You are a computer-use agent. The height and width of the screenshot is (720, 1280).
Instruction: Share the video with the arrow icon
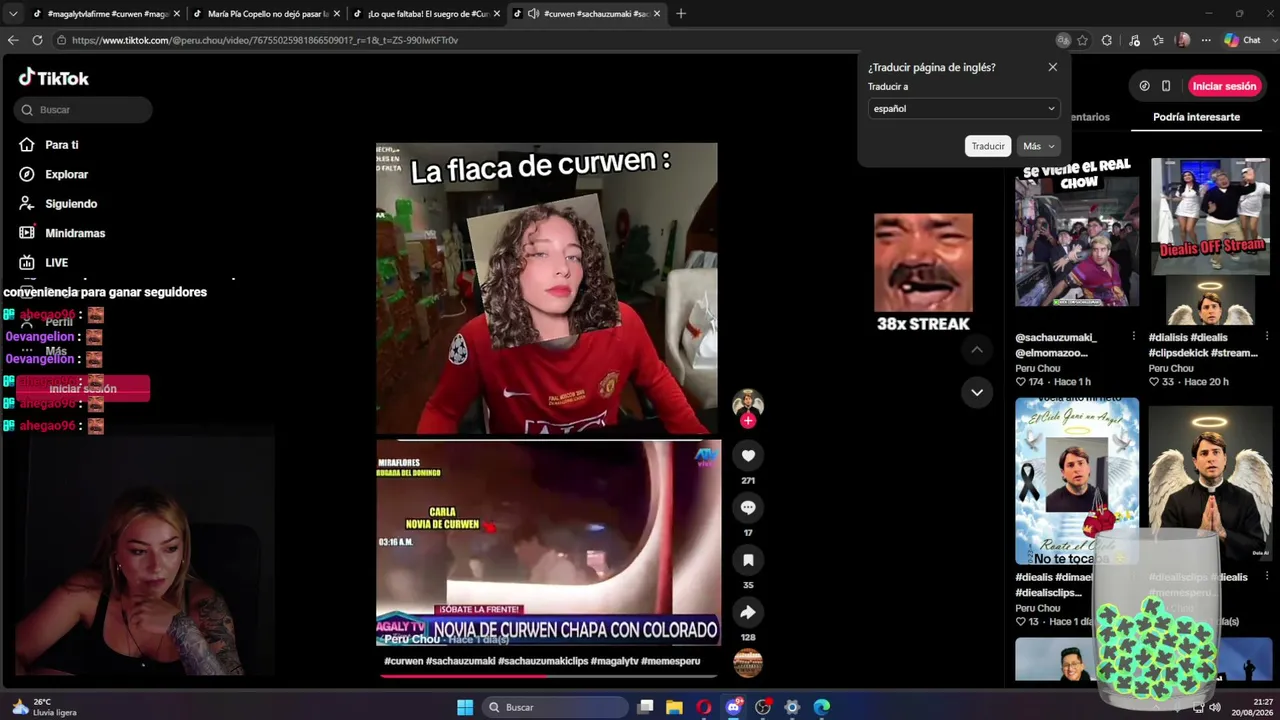[x=748, y=612]
